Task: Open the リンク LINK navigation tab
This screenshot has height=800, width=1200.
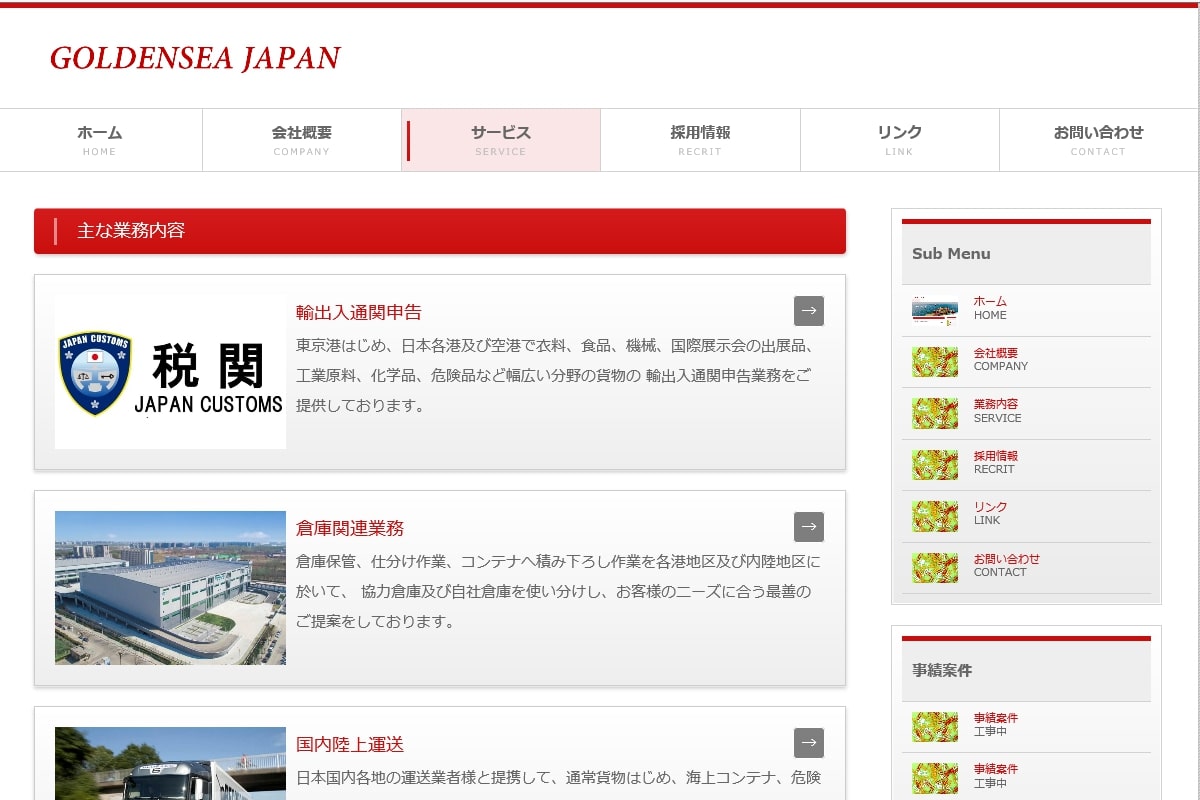Action: coord(900,140)
